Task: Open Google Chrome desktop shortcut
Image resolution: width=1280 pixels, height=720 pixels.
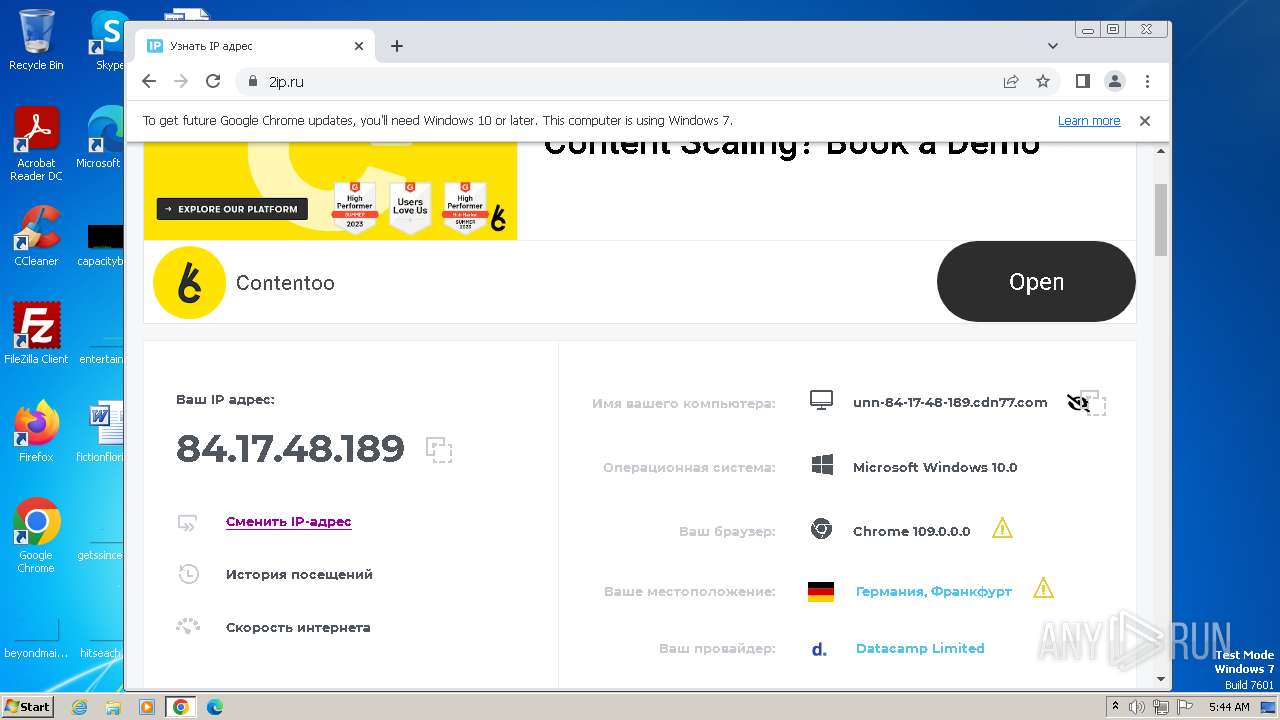Action: [36, 535]
